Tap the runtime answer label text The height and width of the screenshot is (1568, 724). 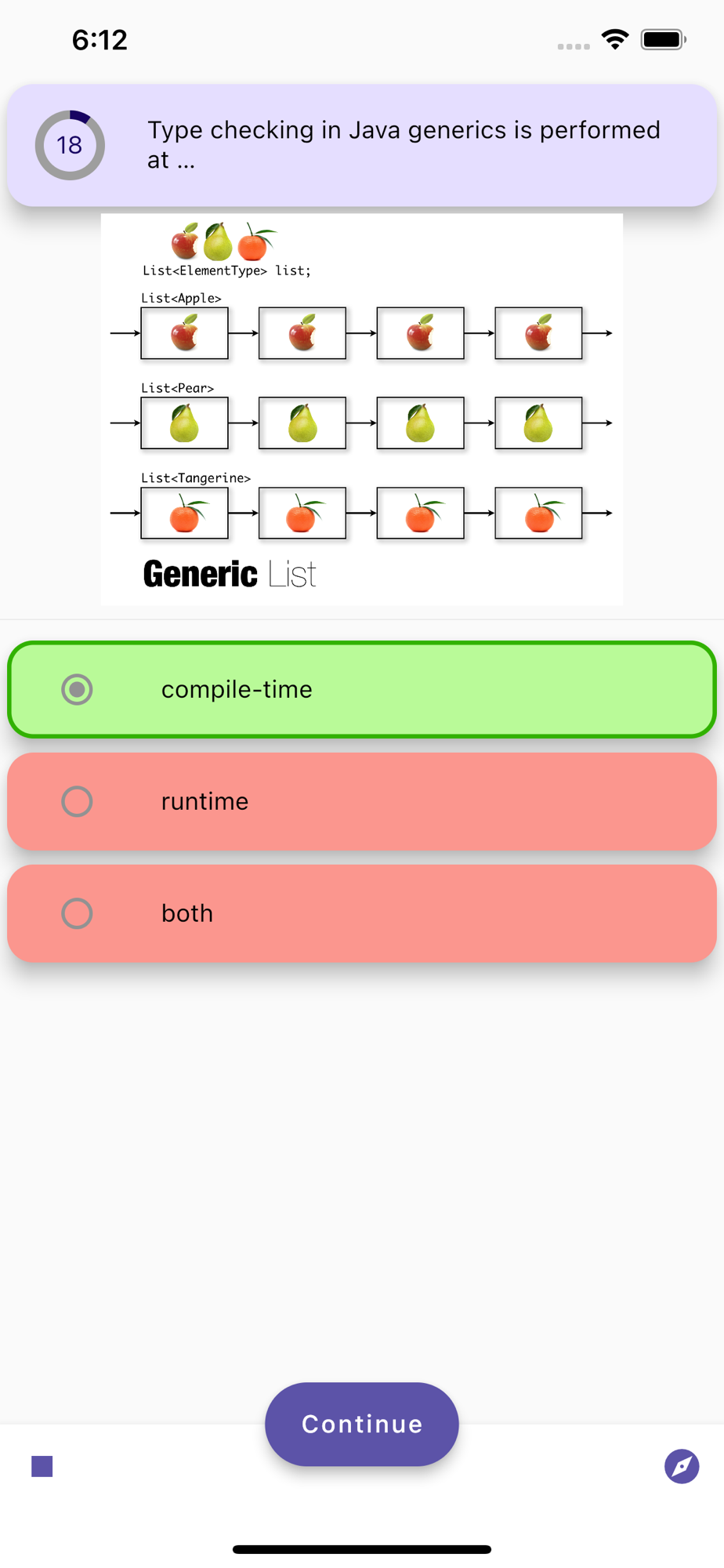pos(205,801)
